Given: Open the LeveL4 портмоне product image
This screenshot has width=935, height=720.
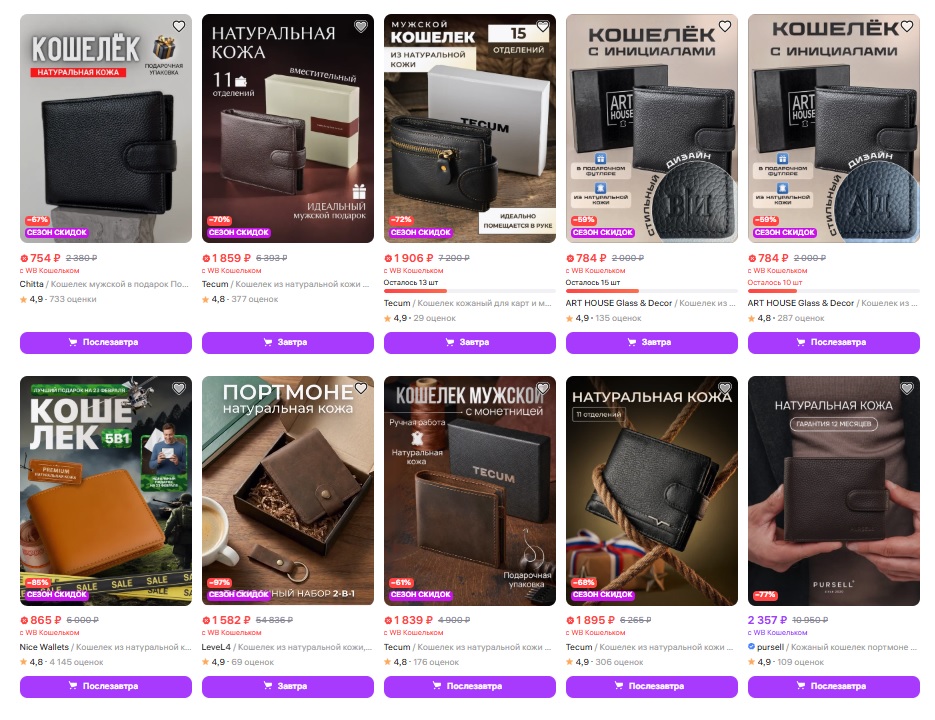Looking at the screenshot, I should tap(288, 490).
